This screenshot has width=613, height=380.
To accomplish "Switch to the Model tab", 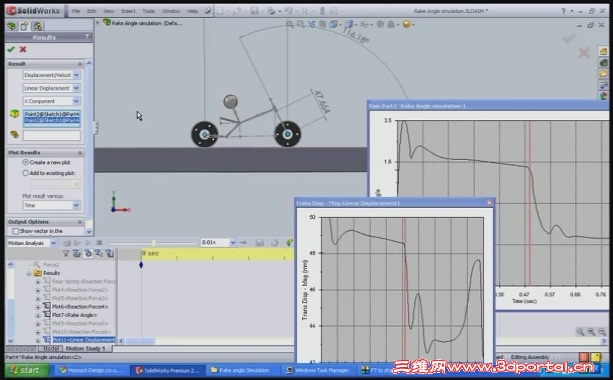I will [50, 348].
